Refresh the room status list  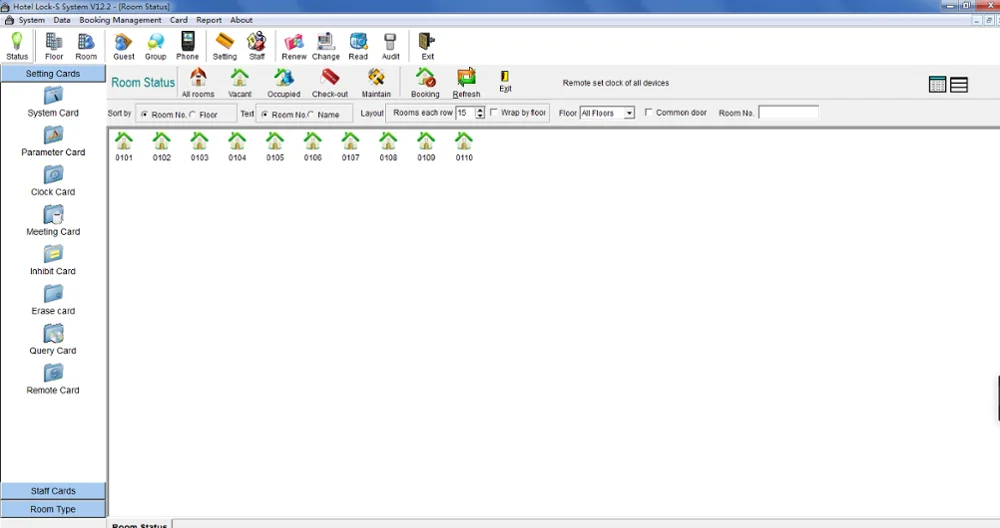466,83
